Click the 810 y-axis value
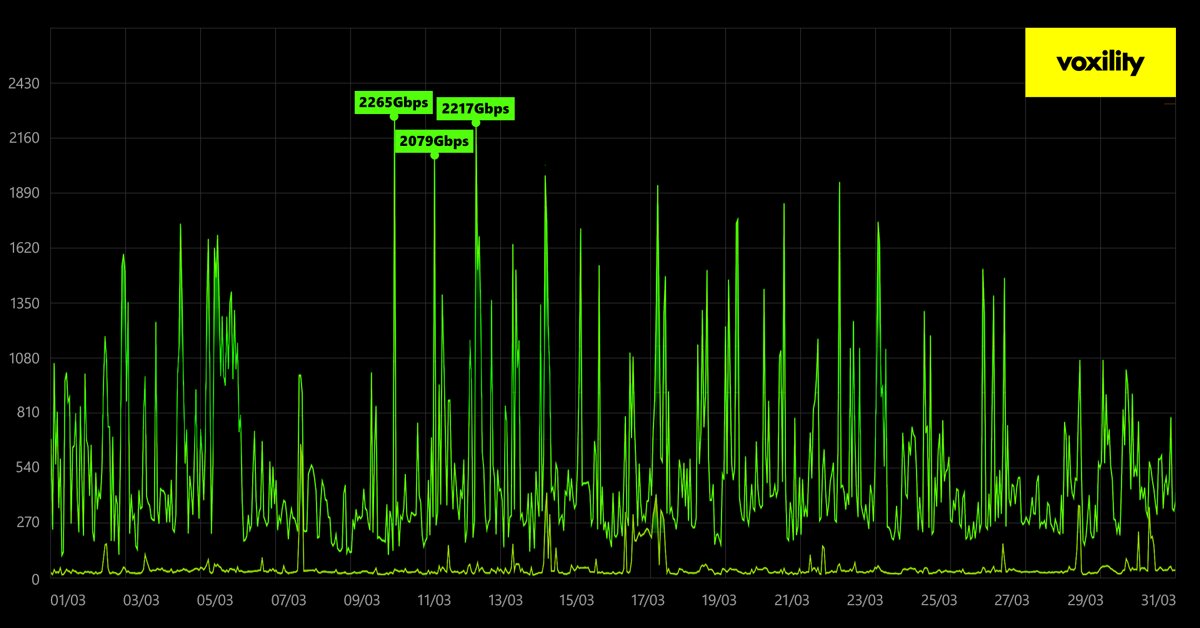1200x628 pixels. pyautogui.click(x=26, y=412)
